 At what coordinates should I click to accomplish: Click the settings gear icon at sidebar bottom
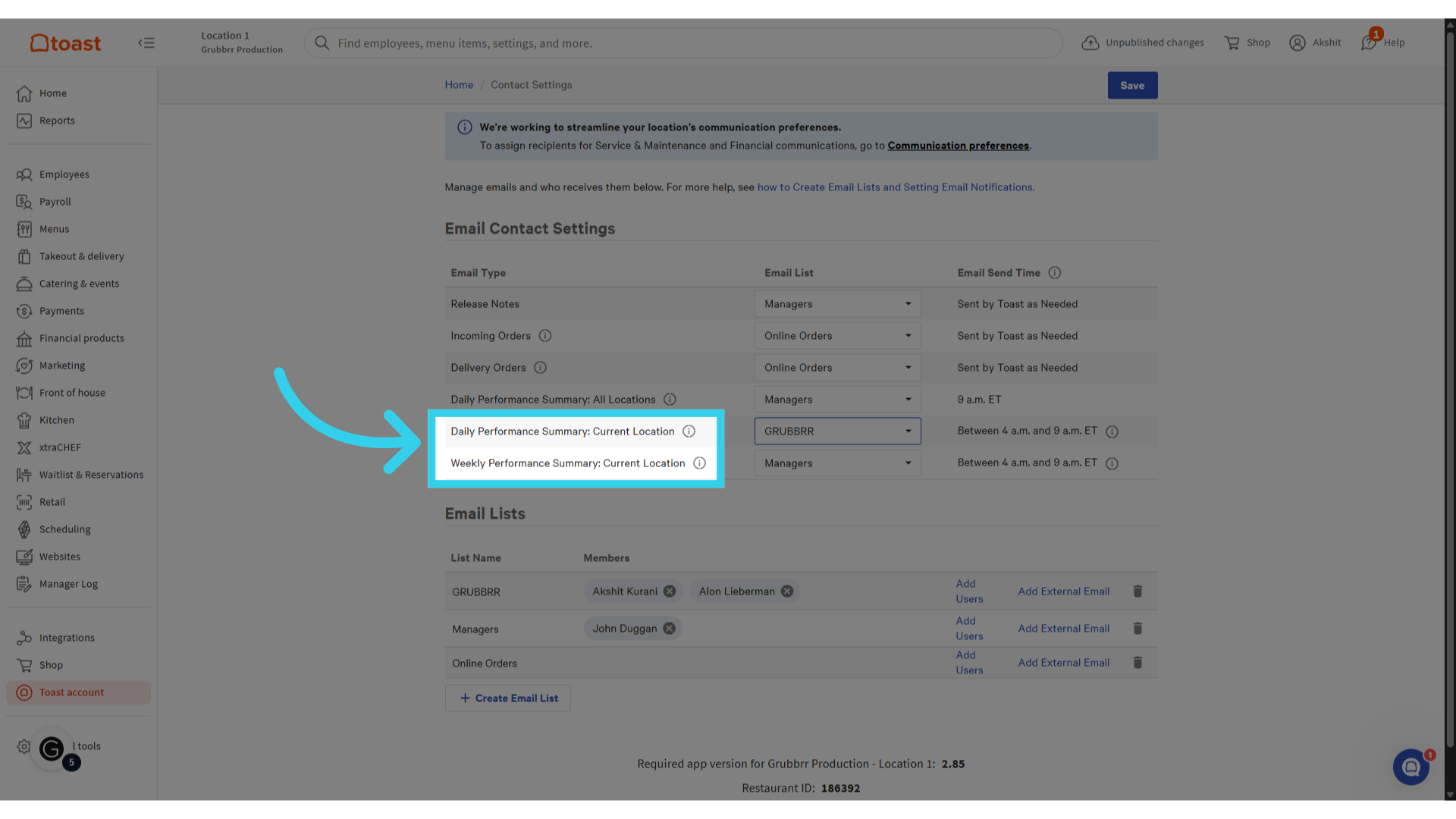coord(24,746)
